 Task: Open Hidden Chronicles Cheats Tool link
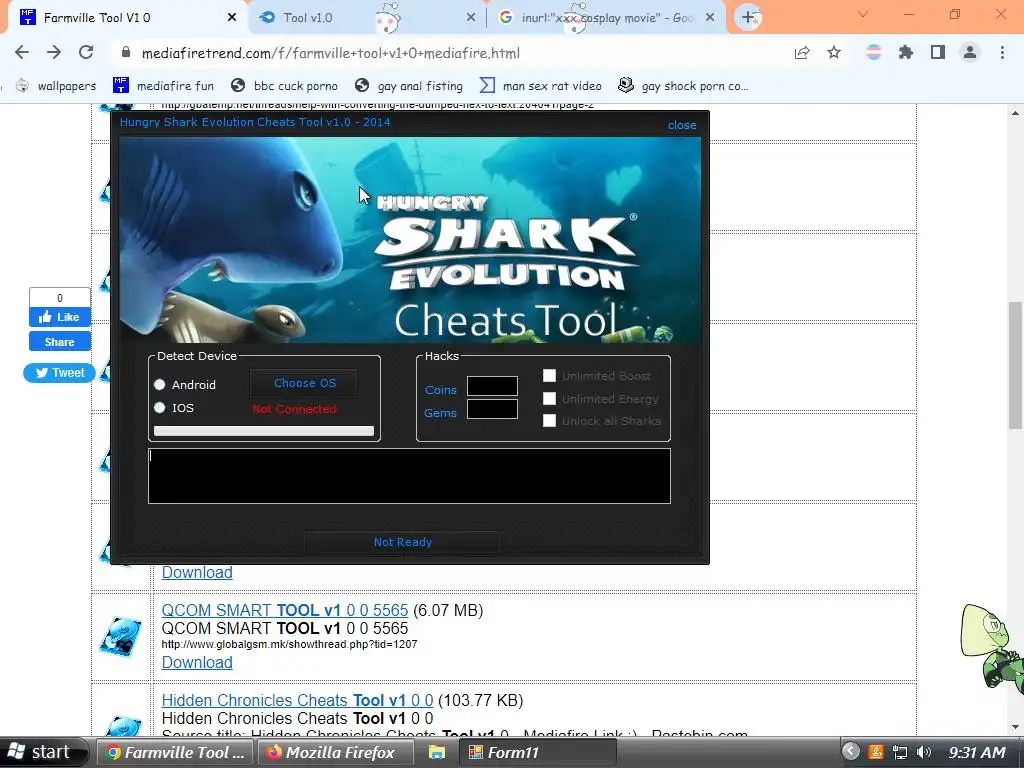297,700
